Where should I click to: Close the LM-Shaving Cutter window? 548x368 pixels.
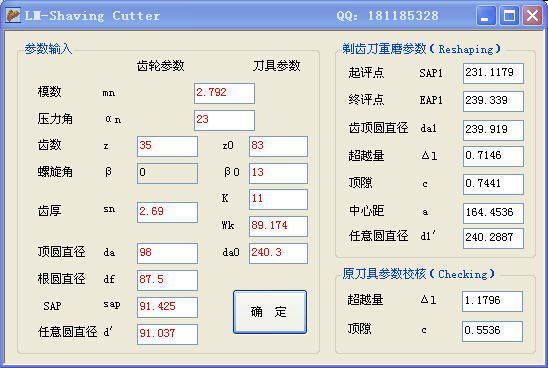click(532, 16)
